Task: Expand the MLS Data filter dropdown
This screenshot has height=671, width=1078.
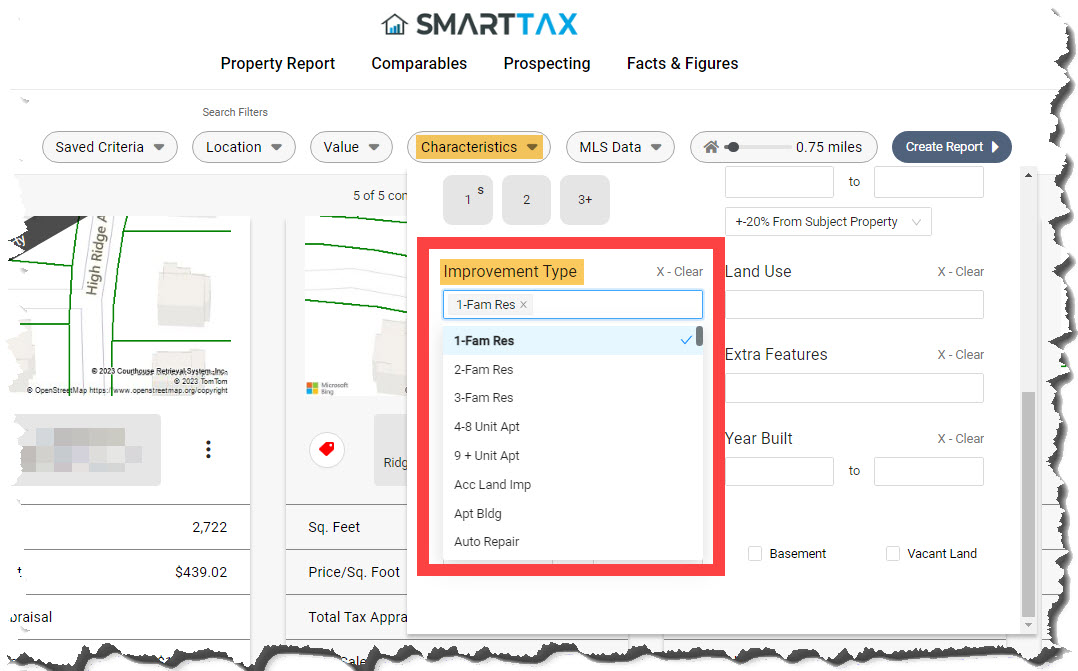Action: [620, 147]
